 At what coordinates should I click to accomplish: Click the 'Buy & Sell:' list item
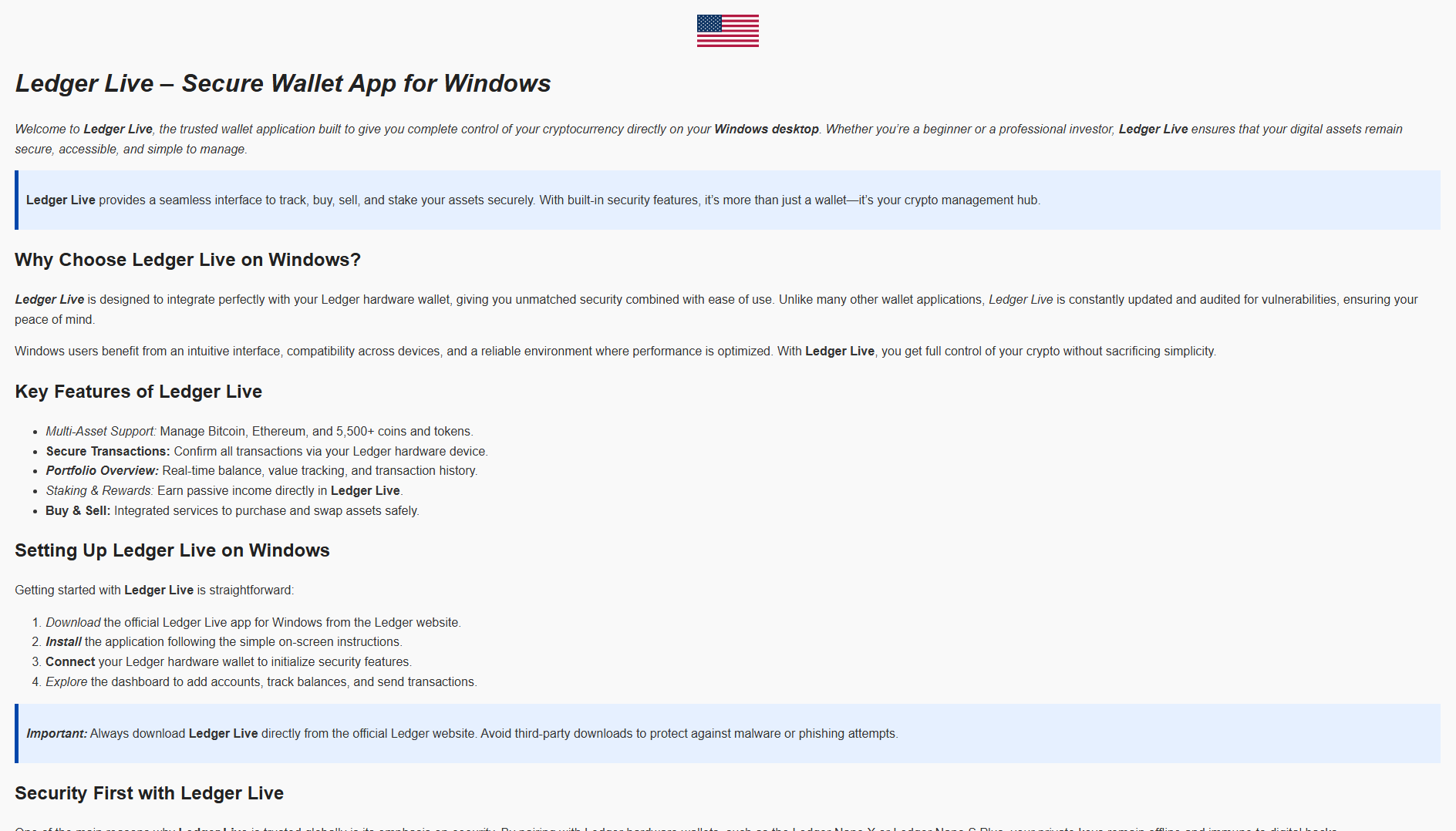click(x=232, y=510)
